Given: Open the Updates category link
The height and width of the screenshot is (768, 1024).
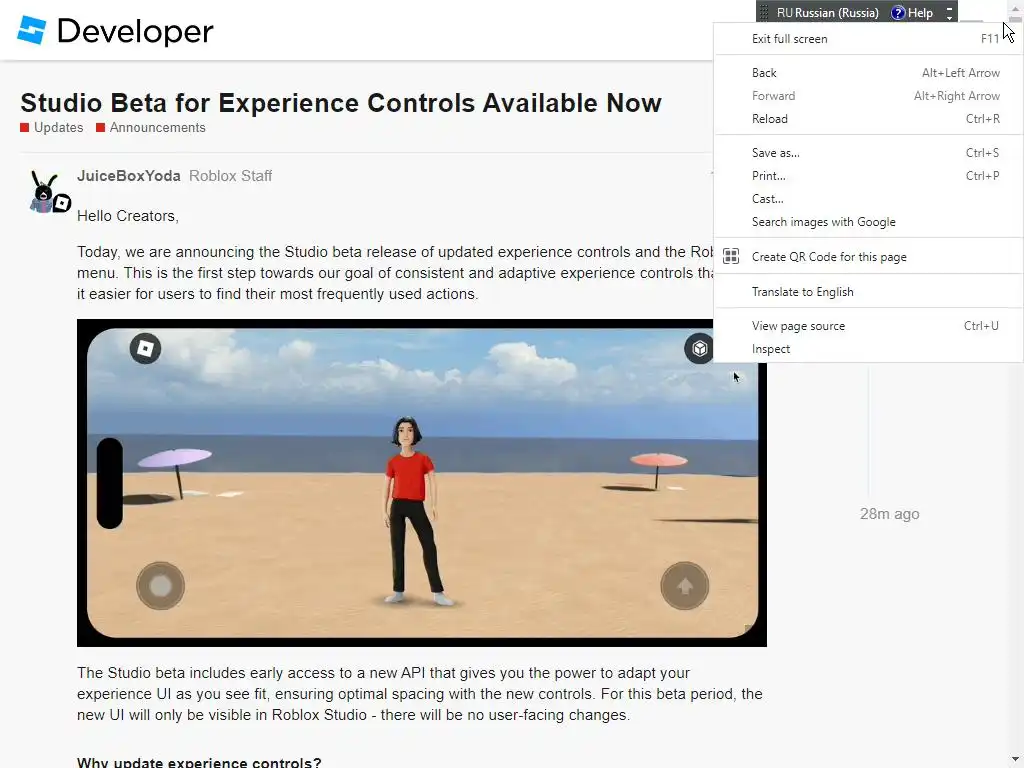Looking at the screenshot, I should point(58,127).
